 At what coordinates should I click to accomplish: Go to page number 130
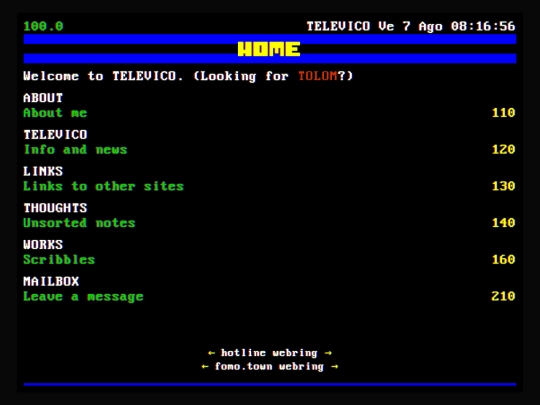503,186
